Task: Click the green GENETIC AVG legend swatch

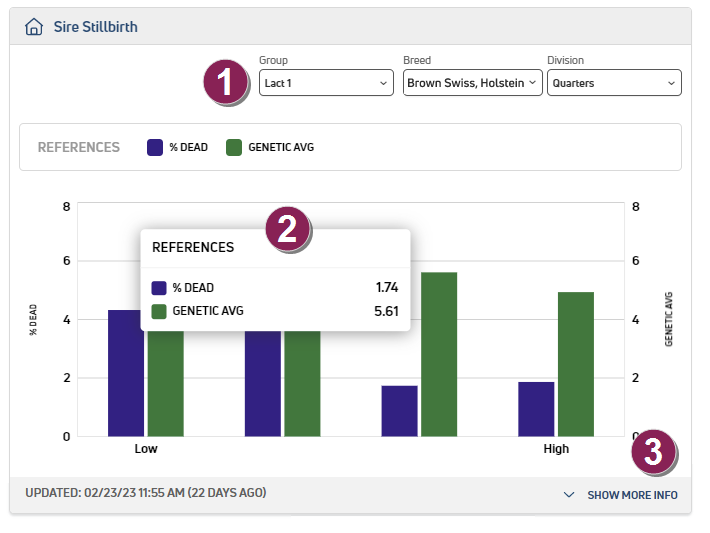Action: coord(234,147)
